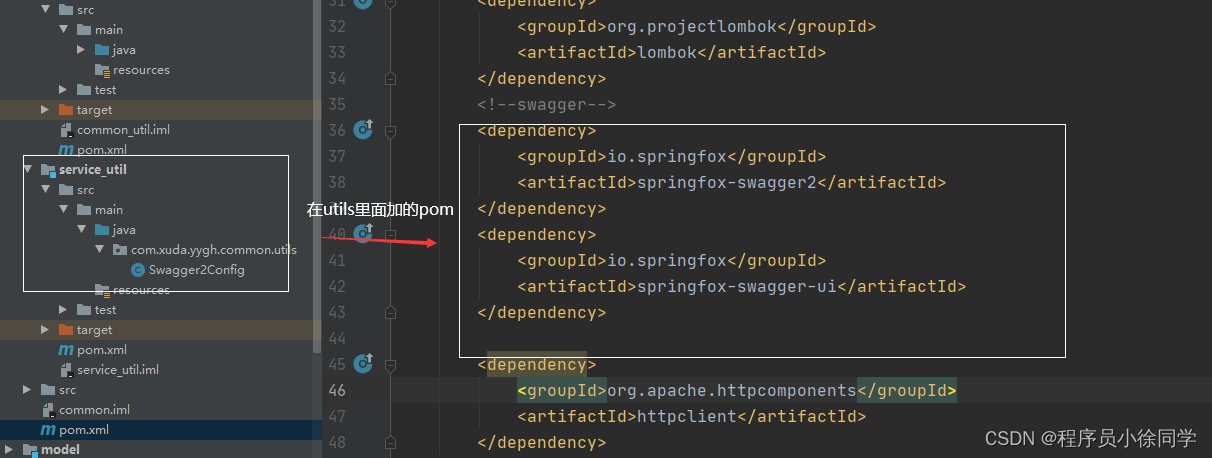Click the Maven icon of the highlighted bottom pom.xml
The height and width of the screenshot is (458, 1212).
(x=47, y=430)
